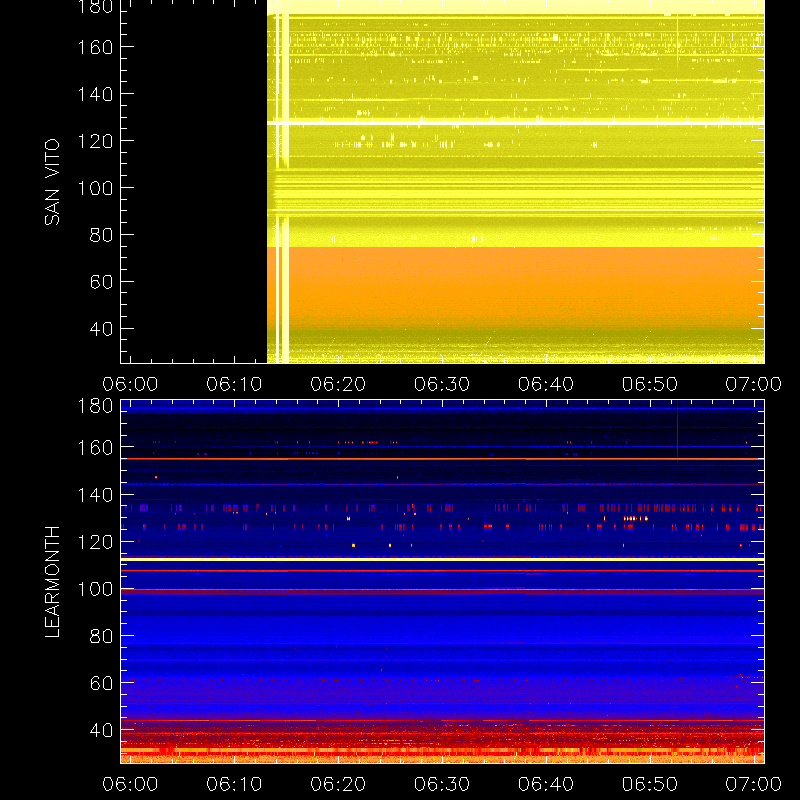The width and height of the screenshot is (800, 800).
Task: Click the orange band in SAN VITO spectrogram
Action: [x=515, y=286]
